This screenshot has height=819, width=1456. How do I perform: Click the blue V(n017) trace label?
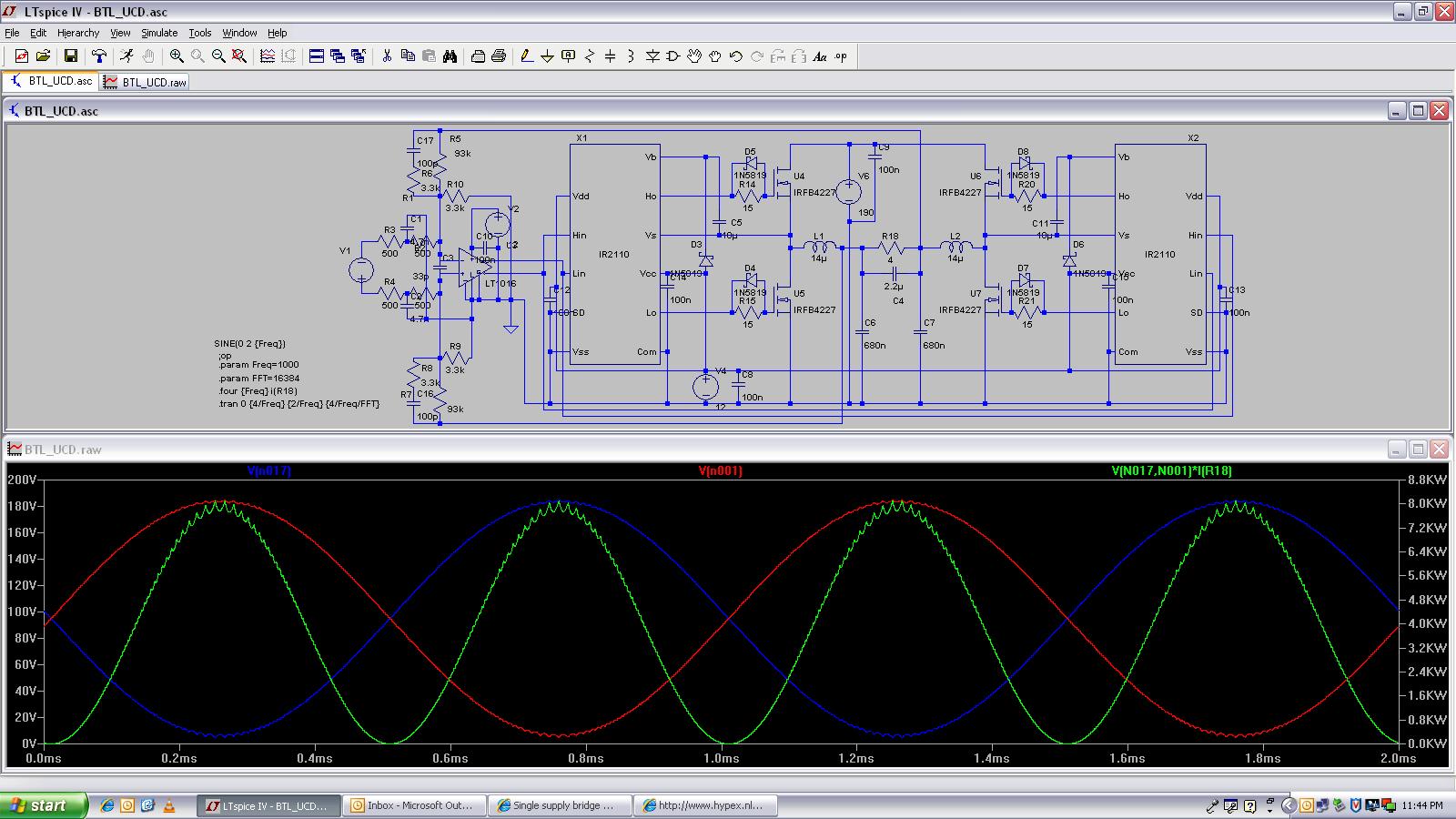(269, 470)
